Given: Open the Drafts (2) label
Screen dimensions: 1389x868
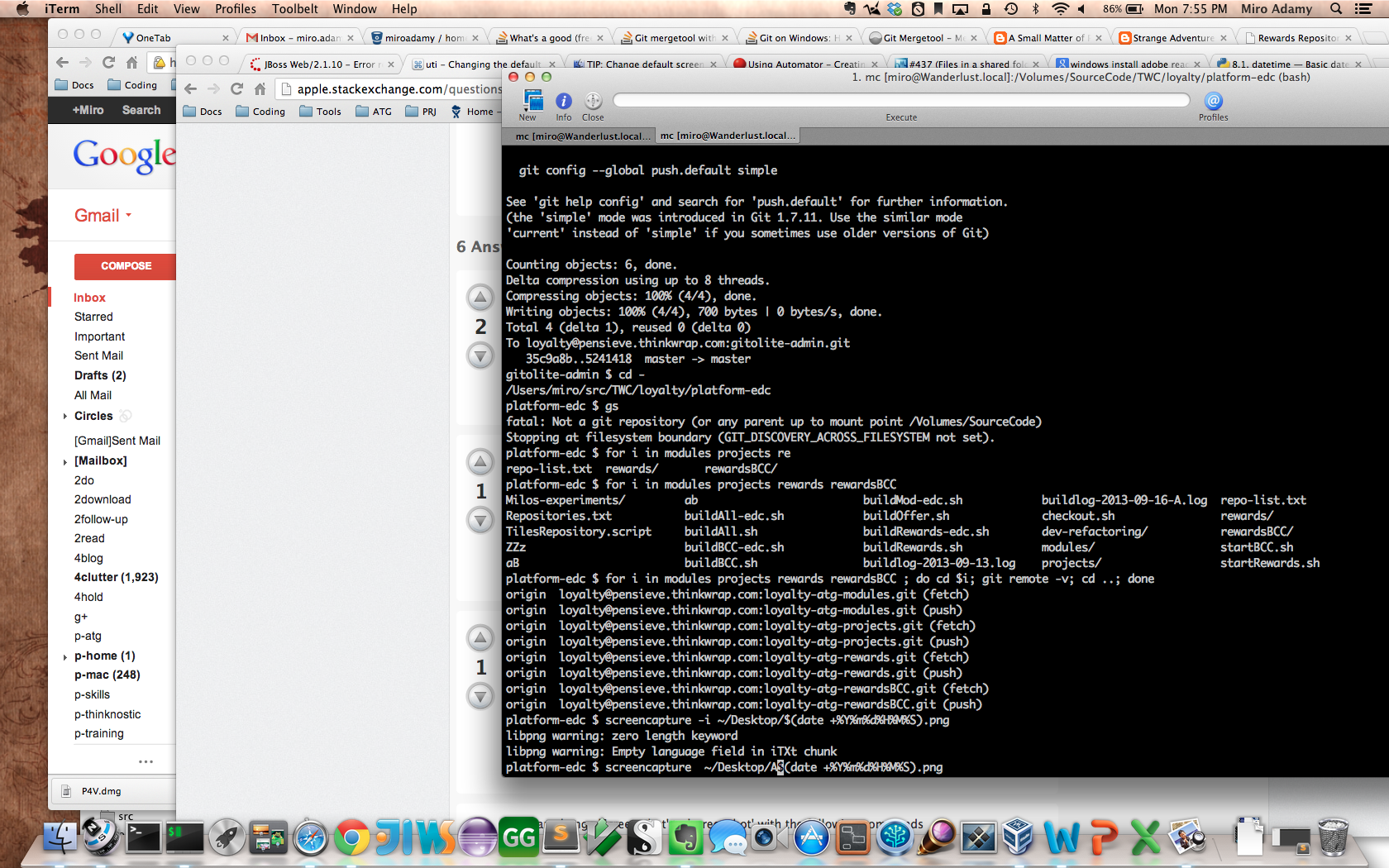Looking at the screenshot, I should [x=100, y=375].
